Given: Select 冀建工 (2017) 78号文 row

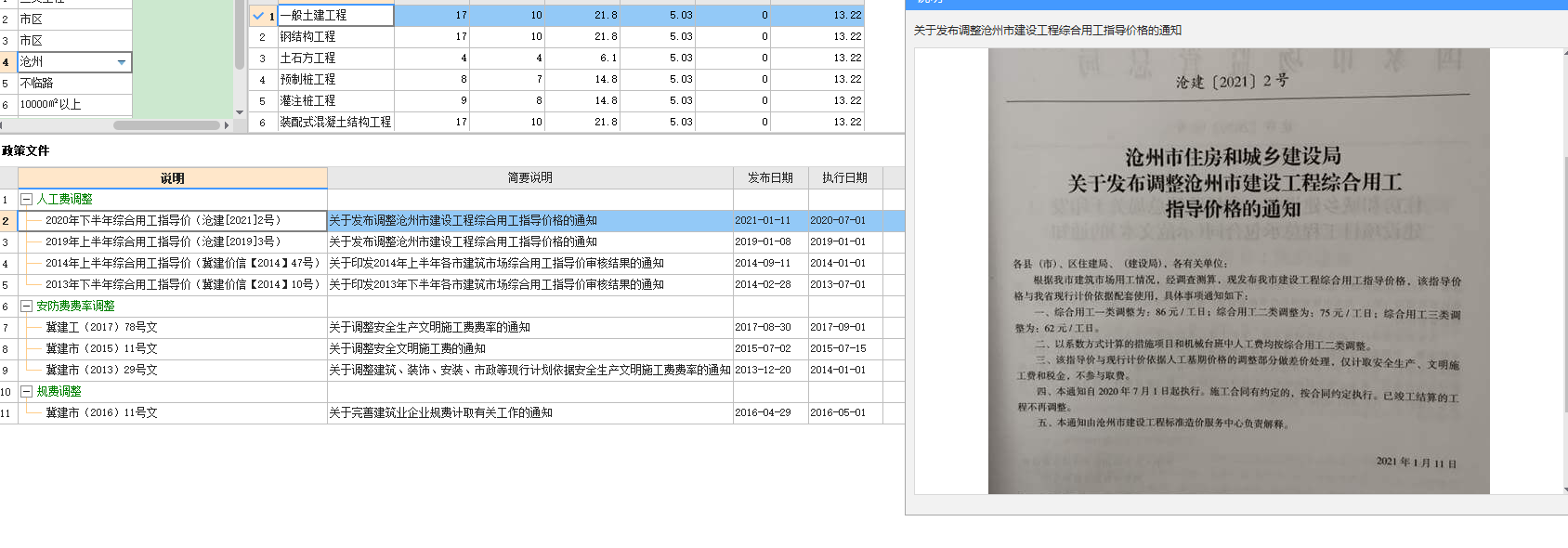Looking at the screenshot, I should click(451, 327).
